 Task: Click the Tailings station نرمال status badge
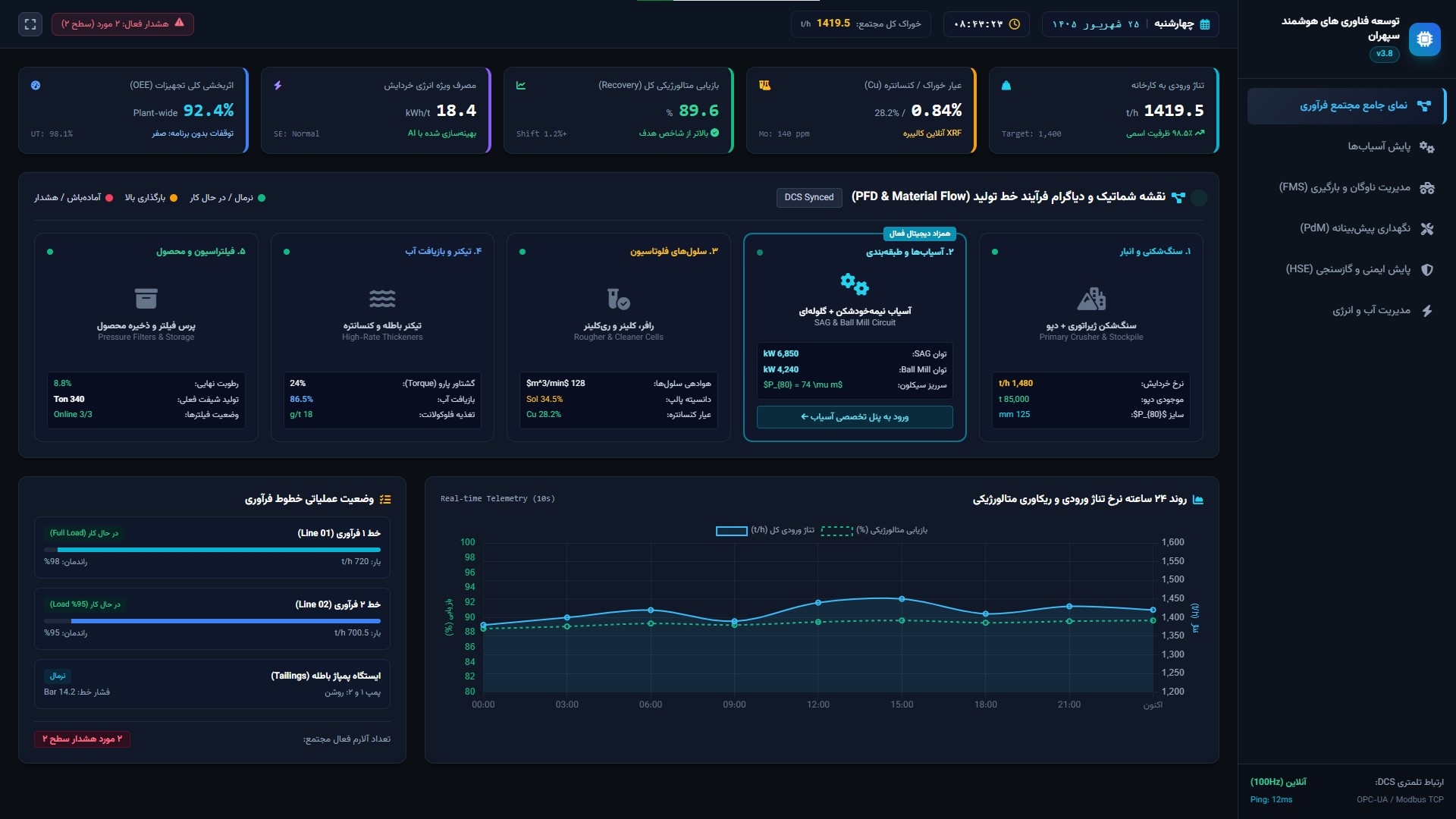click(58, 676)
